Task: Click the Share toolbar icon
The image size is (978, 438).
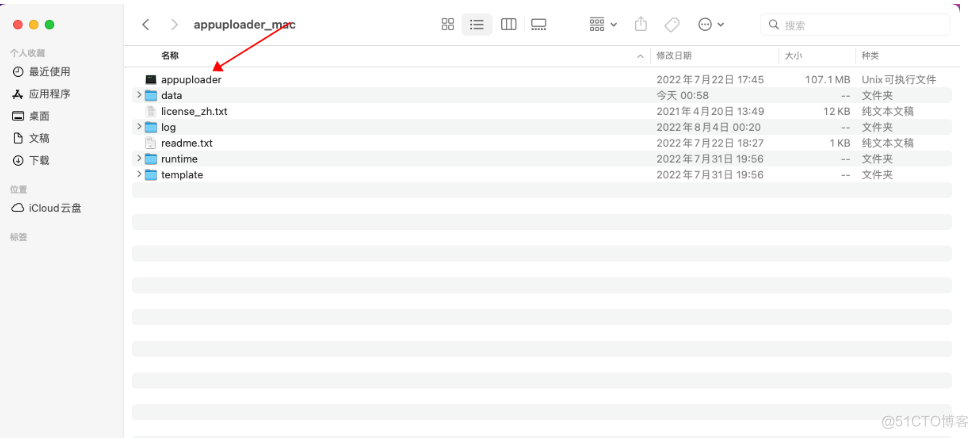Action: point(641,24)
